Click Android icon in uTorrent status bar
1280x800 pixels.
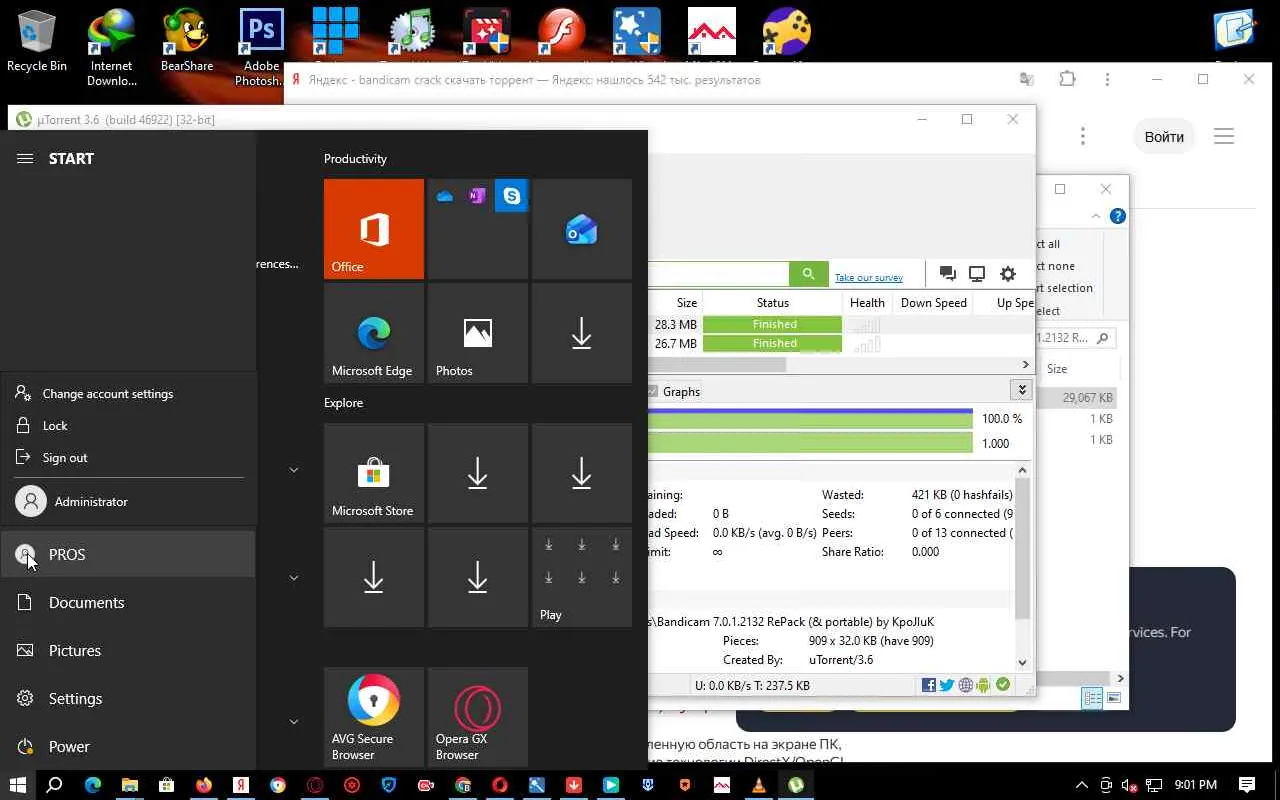pyautogui.click(x=984, y=685)
